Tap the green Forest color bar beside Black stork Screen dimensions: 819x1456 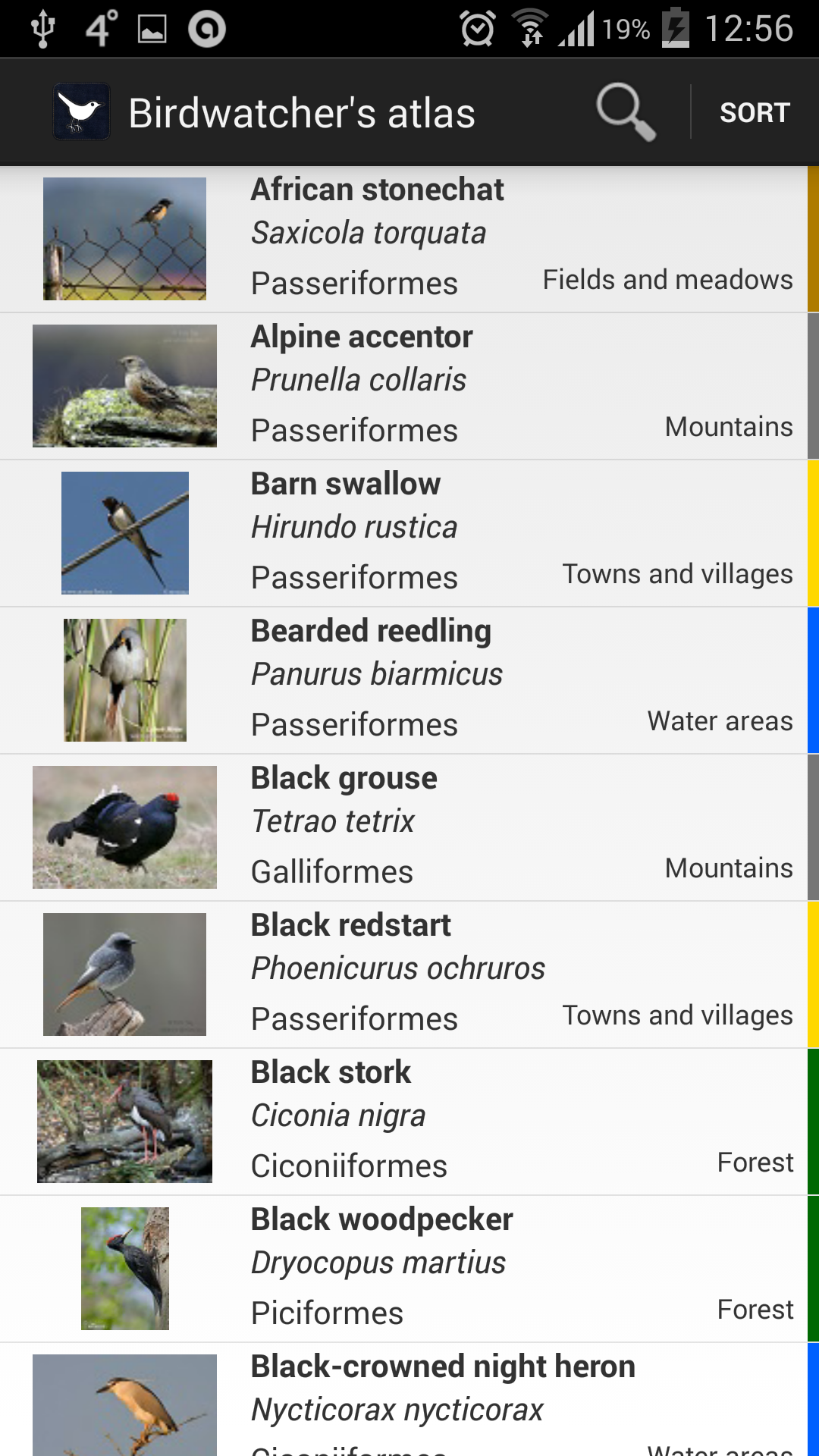813,1122
